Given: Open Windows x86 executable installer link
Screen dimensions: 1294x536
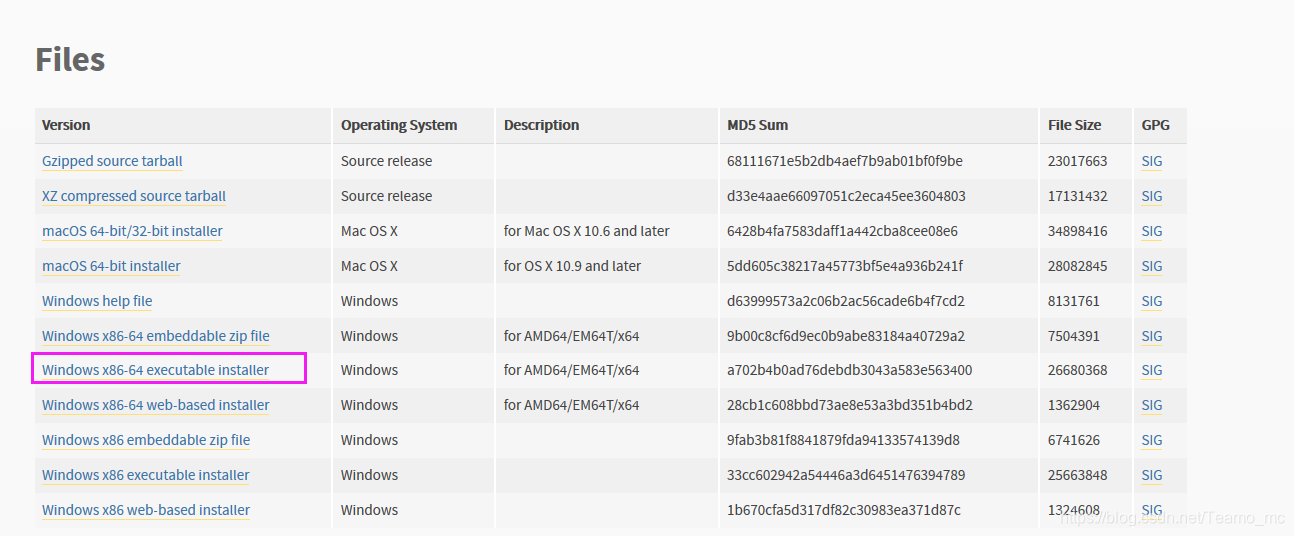Looking at the screenshot, I should click(x=146, y=475).
